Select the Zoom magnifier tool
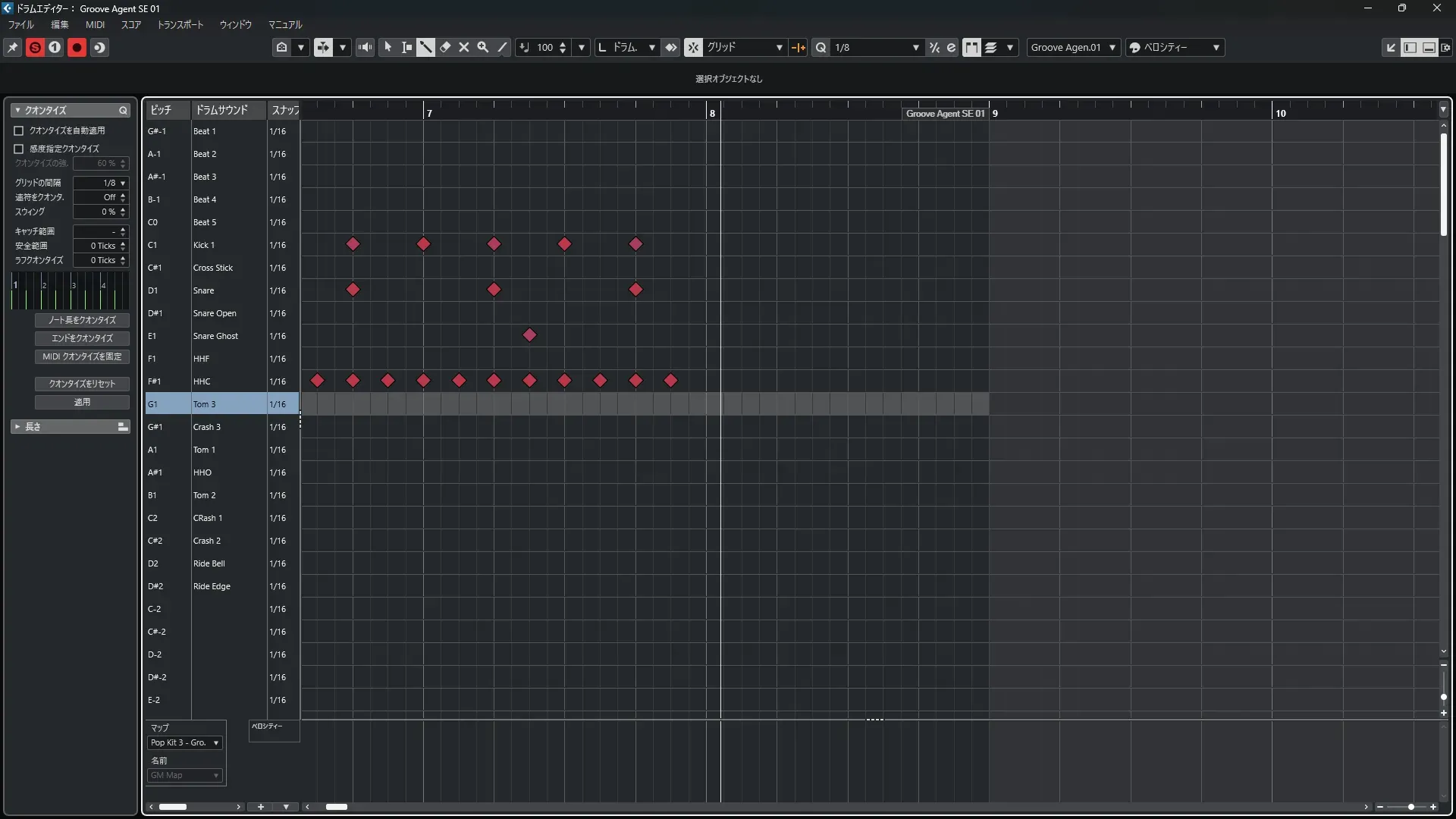Screen dimensions: 1456x819 click(482, 47)
